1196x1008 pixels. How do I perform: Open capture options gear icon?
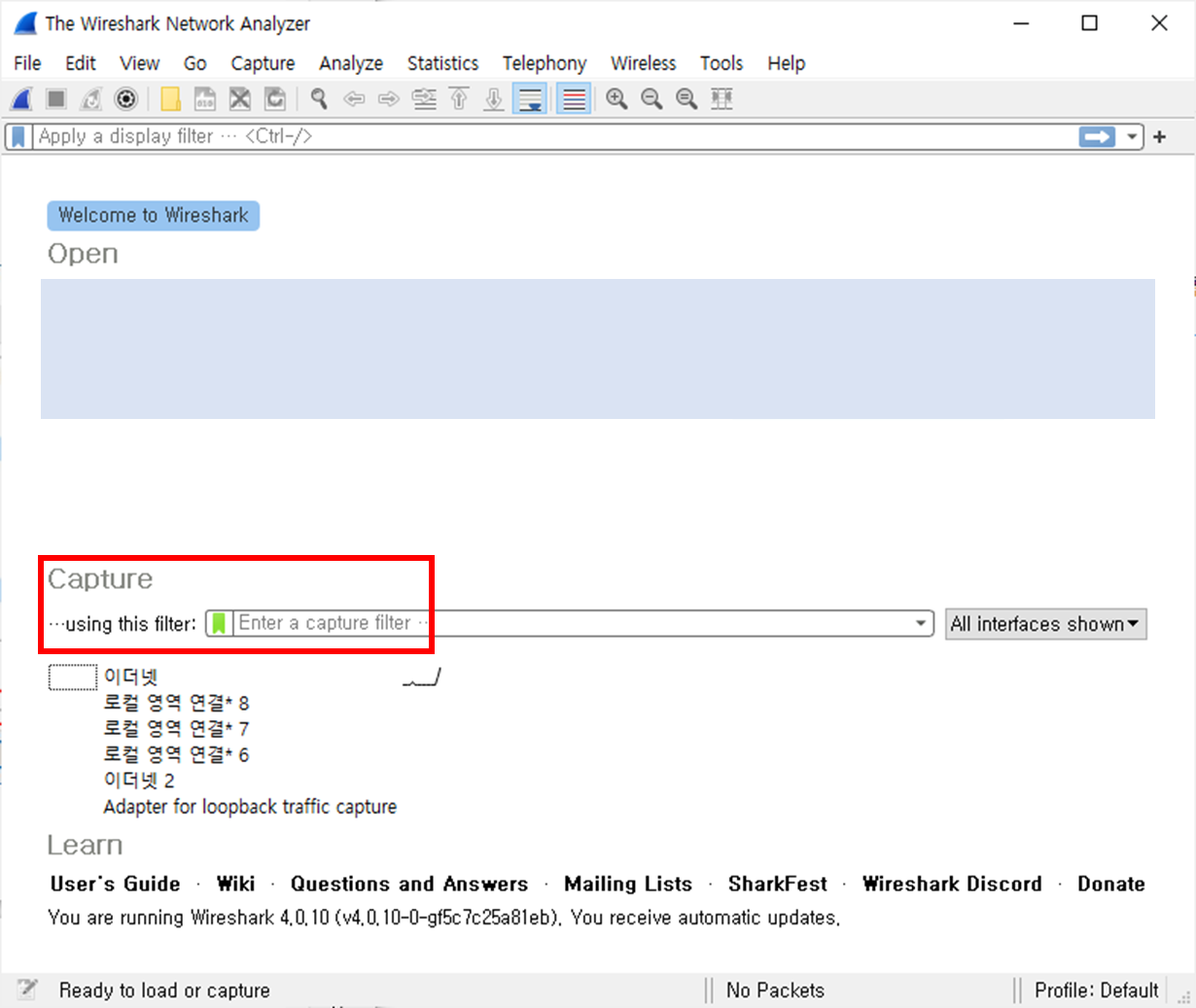pyautogui.click(x=125, y=98)
